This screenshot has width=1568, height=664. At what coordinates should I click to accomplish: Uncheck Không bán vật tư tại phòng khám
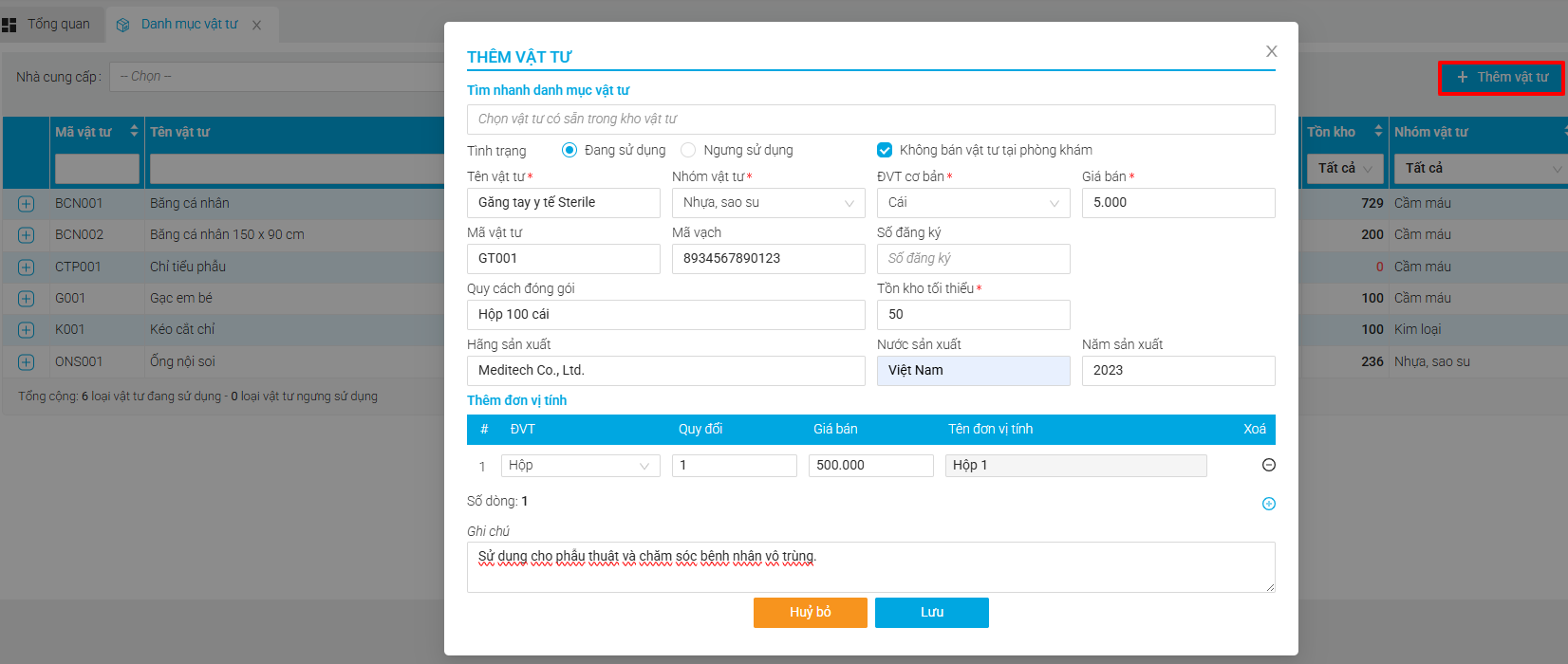coord(885,150)
